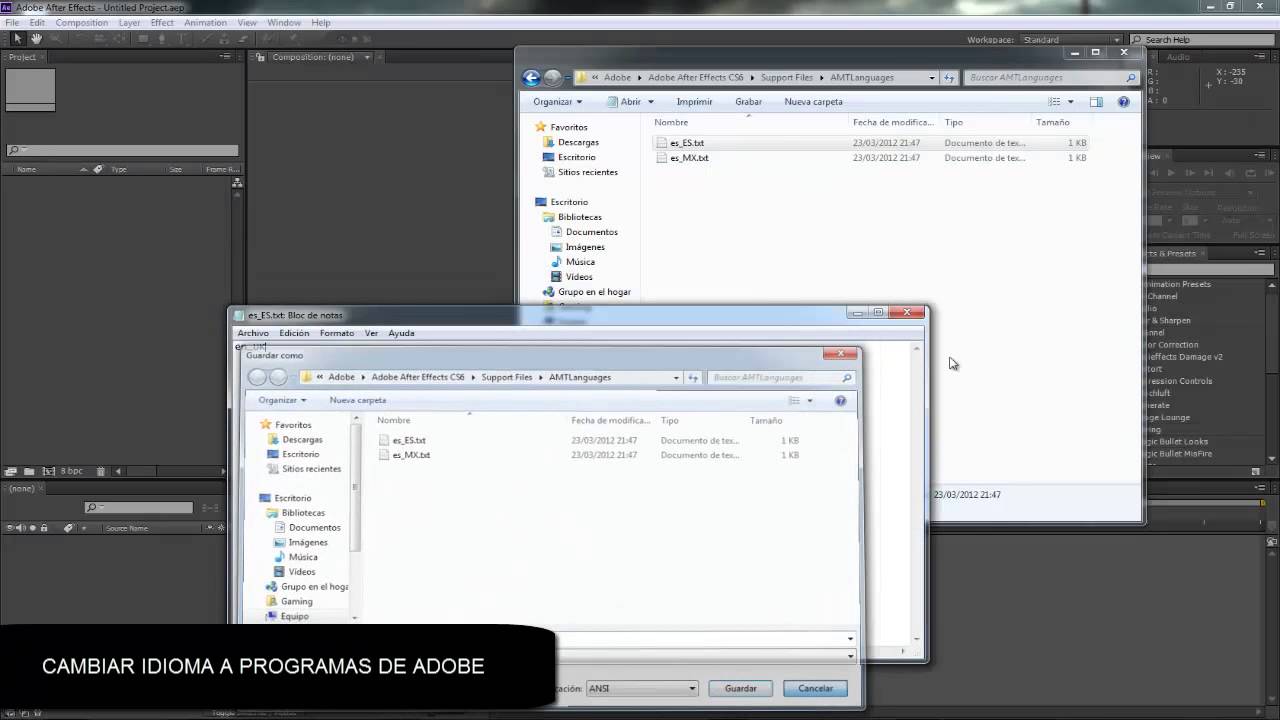1280x720 pixels.
Task: Toggle the Explorer preview pane icon
Action: (x=1096, y=101)
